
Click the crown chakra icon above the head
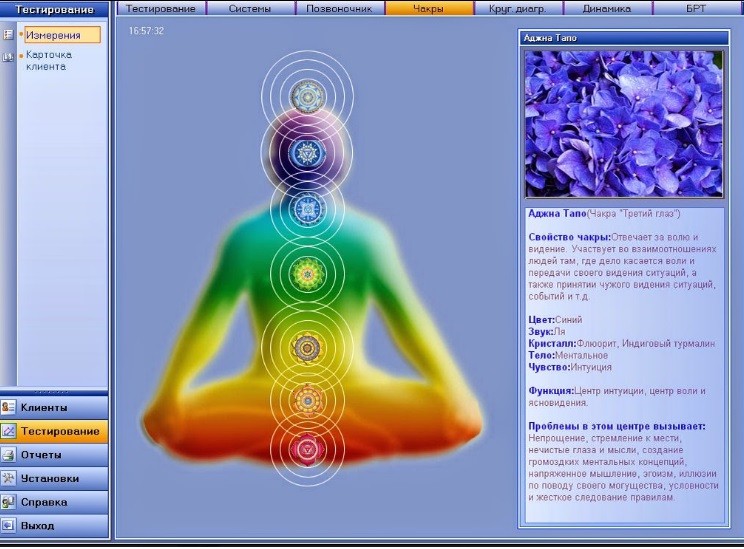306,97
